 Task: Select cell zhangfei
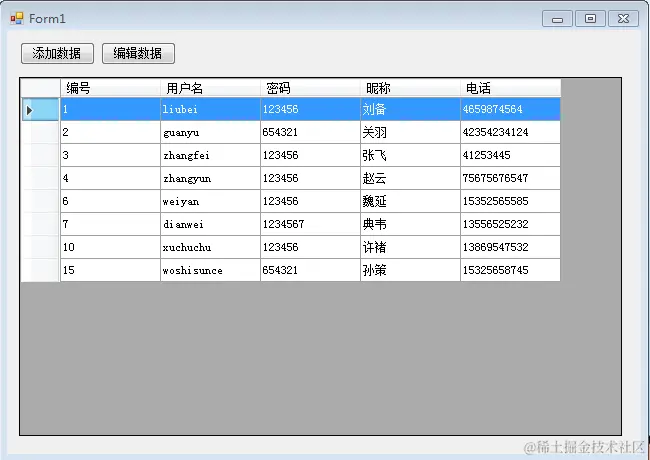pos(210,155)
